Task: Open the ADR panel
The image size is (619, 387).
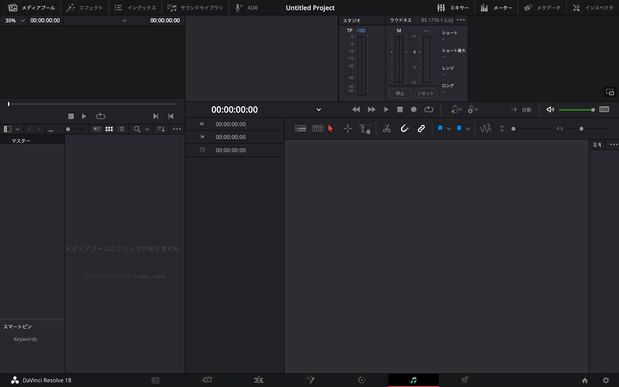Action: [246, 8]
